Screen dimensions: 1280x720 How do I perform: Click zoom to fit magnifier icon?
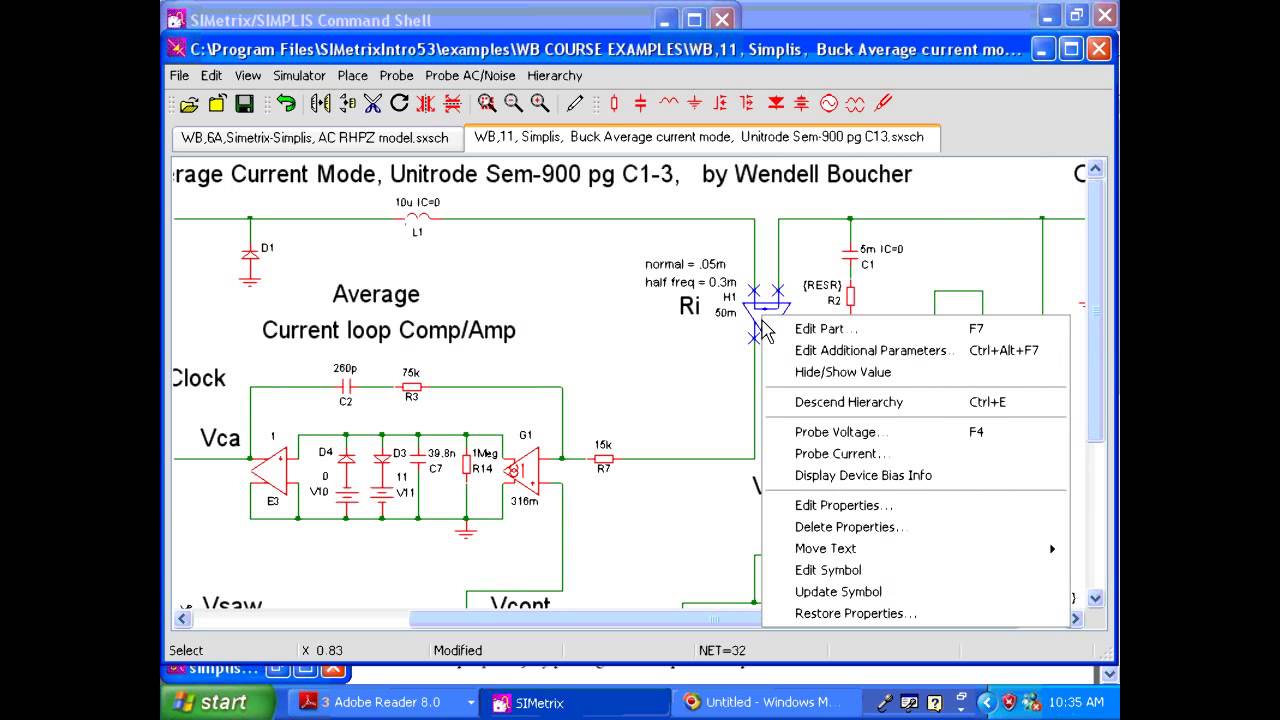(487, 103)
